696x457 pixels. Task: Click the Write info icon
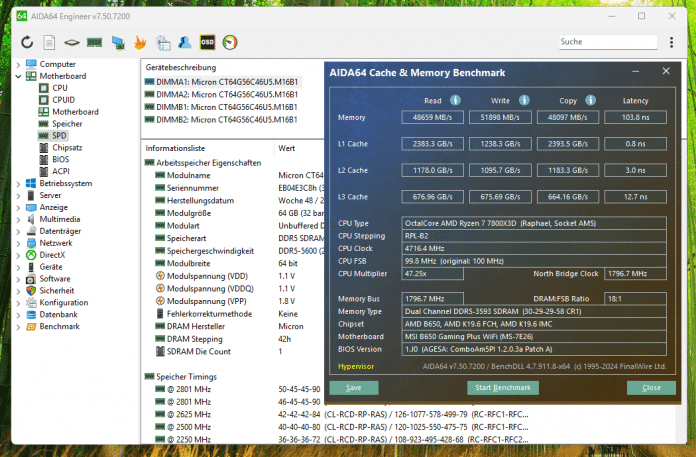524,100
